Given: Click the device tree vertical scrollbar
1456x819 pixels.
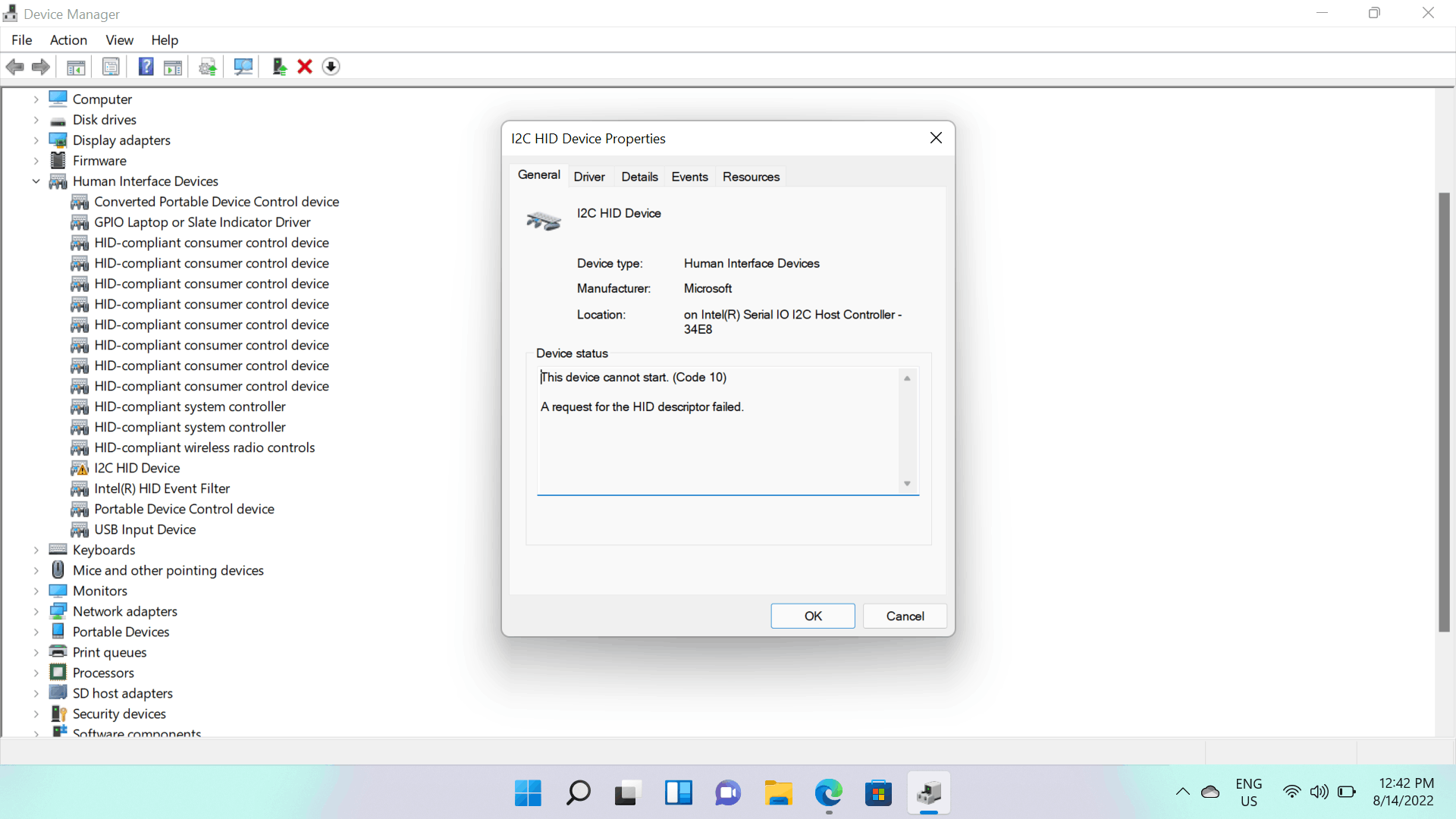Looking at the screenshot, I should point(1444,412).
